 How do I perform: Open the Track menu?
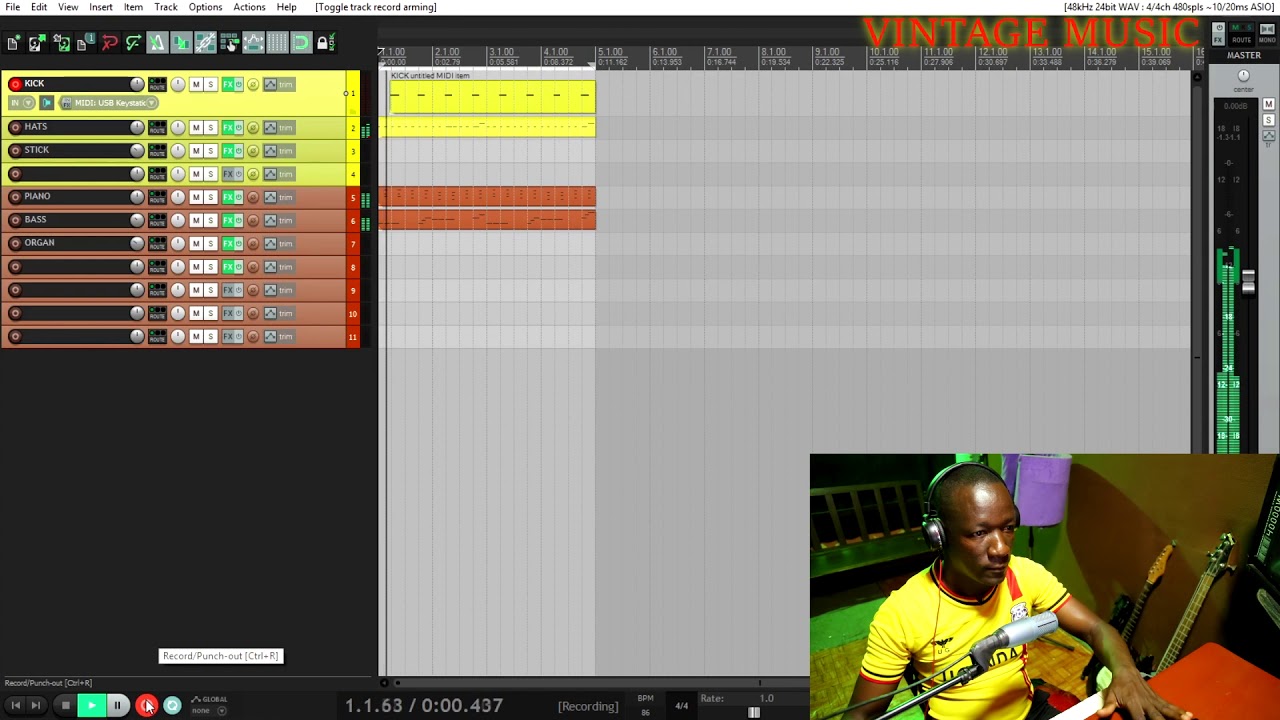click(x=166, y=7)
